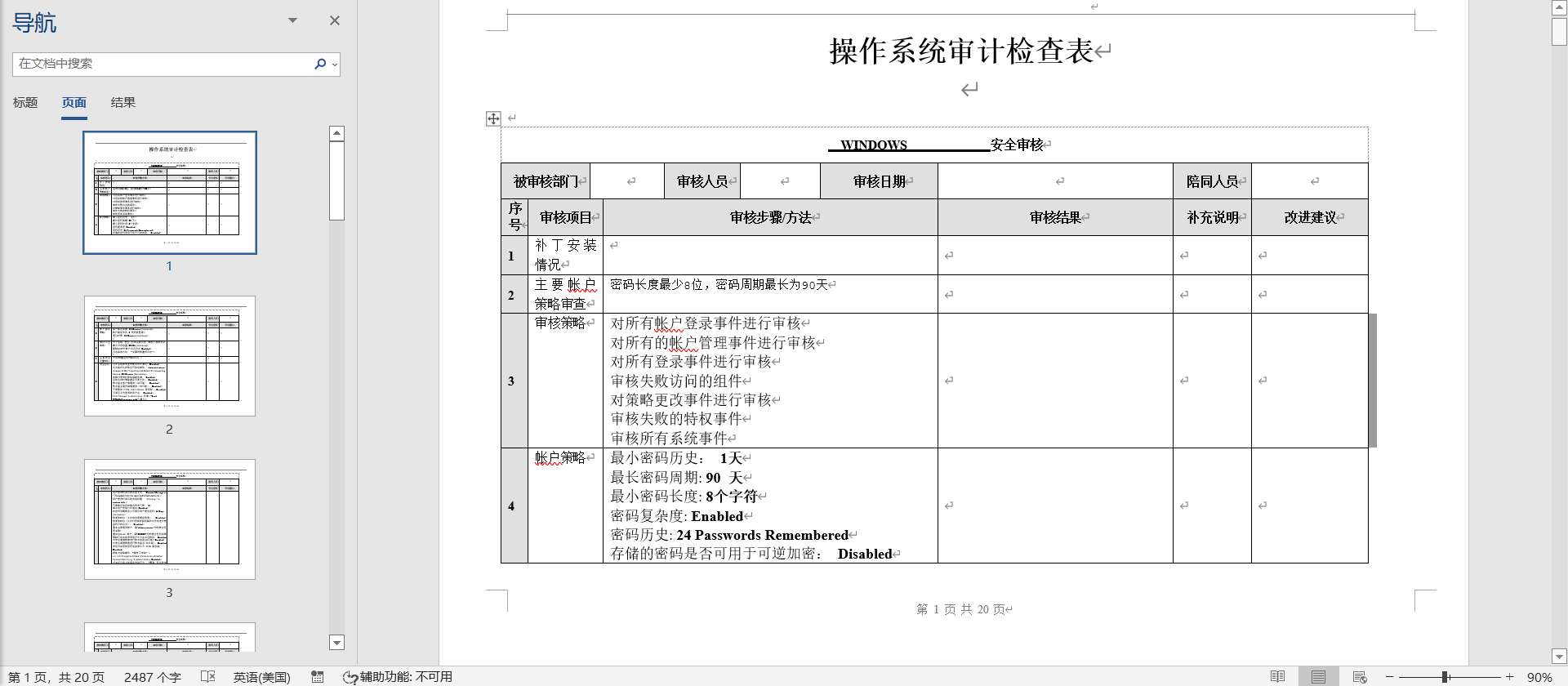Select page 3 thumbnail

tap(170, 519)
